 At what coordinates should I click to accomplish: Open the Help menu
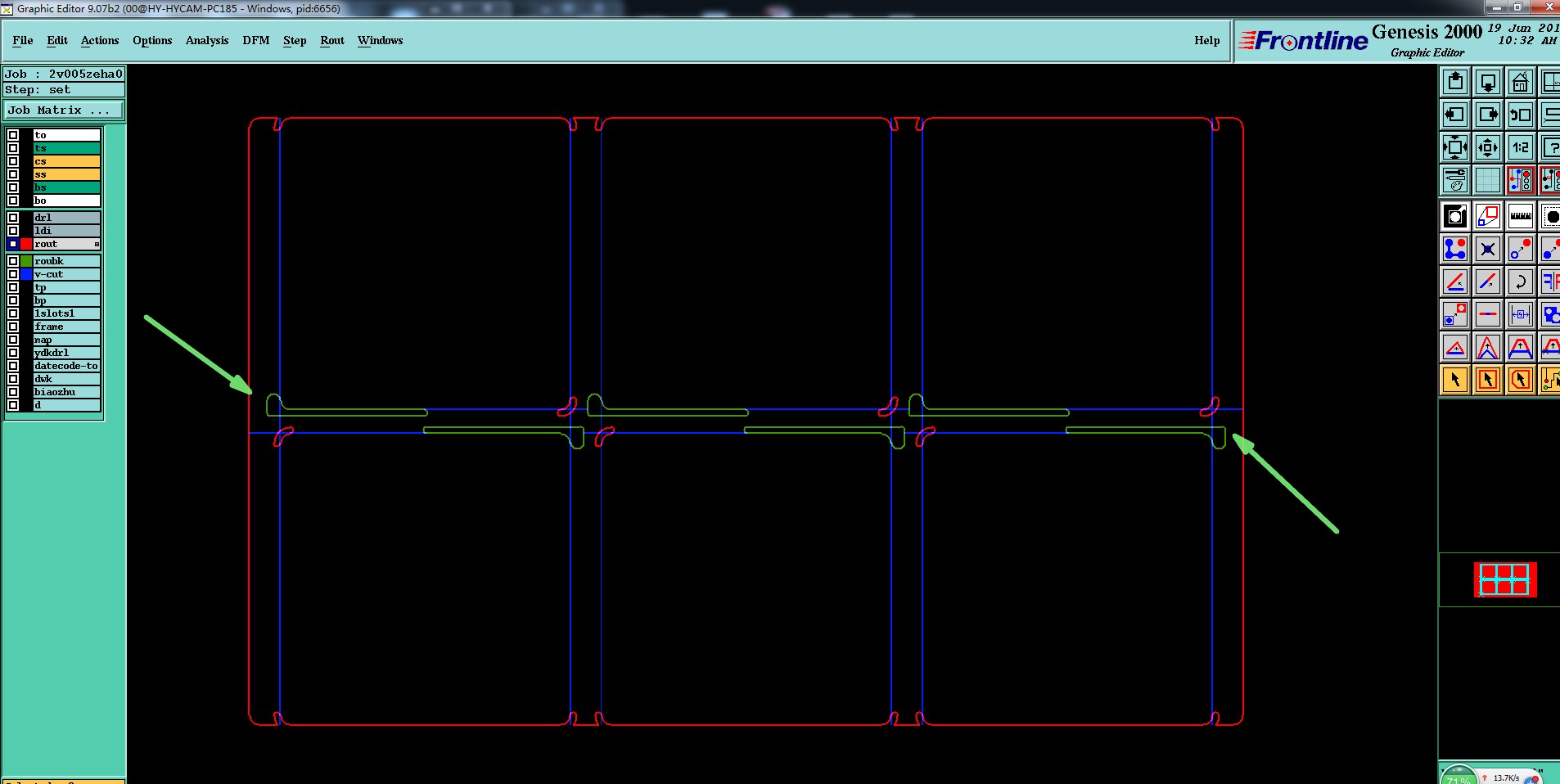[x=1207, y=40]
